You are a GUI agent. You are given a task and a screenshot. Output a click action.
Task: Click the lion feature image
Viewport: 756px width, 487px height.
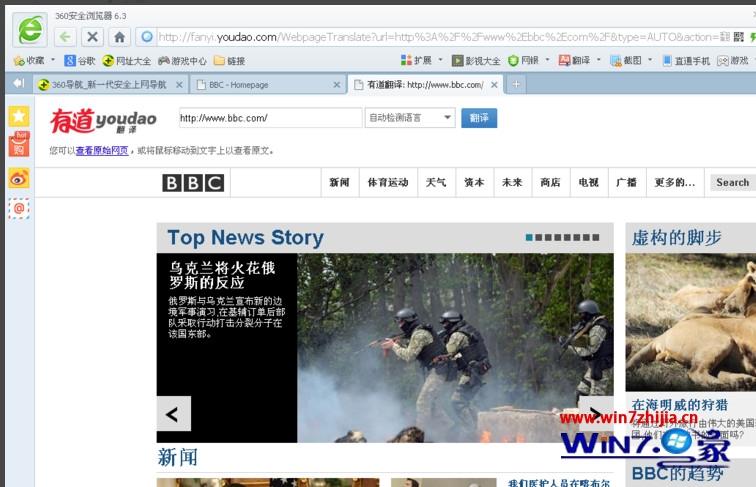click(x=690, y=322)
